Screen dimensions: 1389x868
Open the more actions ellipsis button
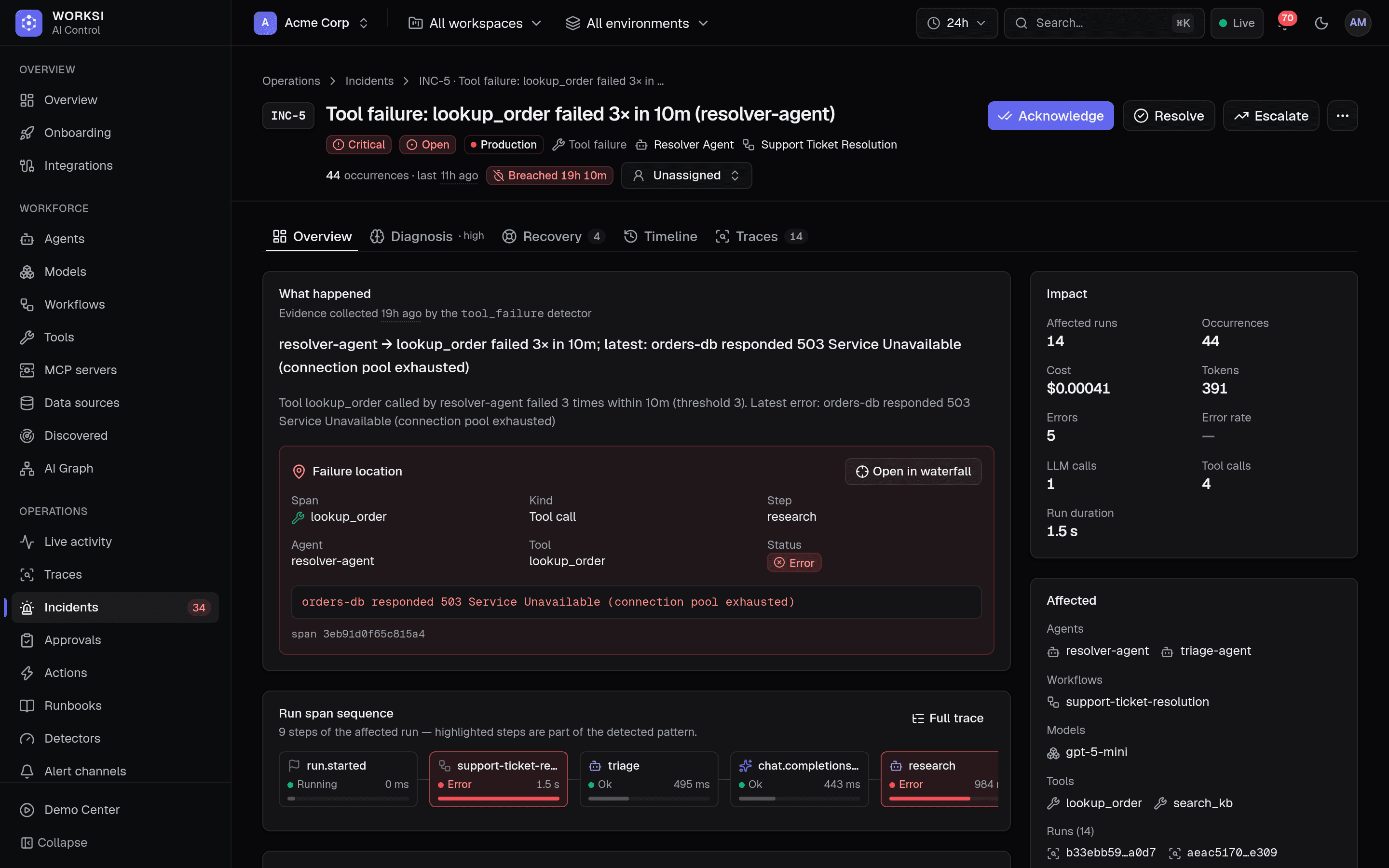click(x=1342, y=116)
